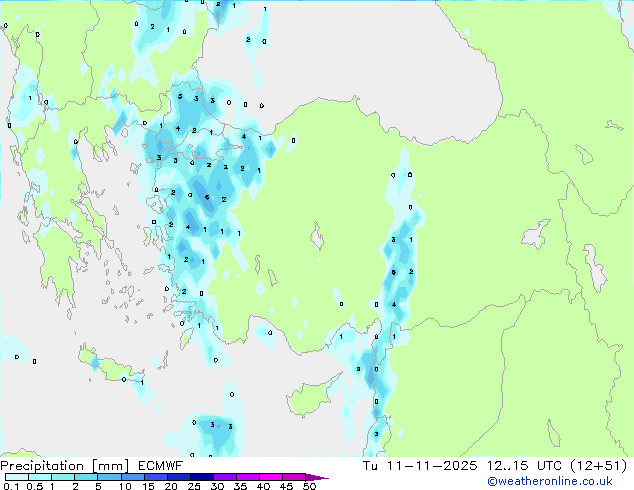The height and width of the screenshot is (490, 634).
Task: Open the weatheronline.co.uk copyright link
Action: pos(550,481)
